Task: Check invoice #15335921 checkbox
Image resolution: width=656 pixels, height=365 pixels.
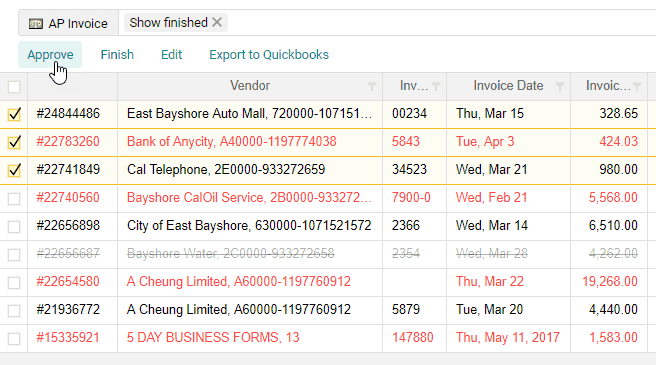Action: (14, 339)
